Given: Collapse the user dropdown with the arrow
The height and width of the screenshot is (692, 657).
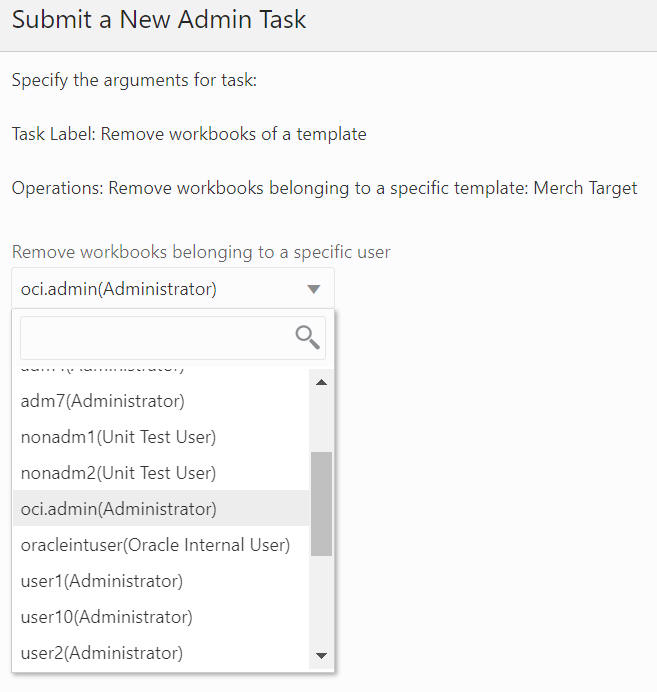Looking at the screenshot, I should (x=314, y=289).
